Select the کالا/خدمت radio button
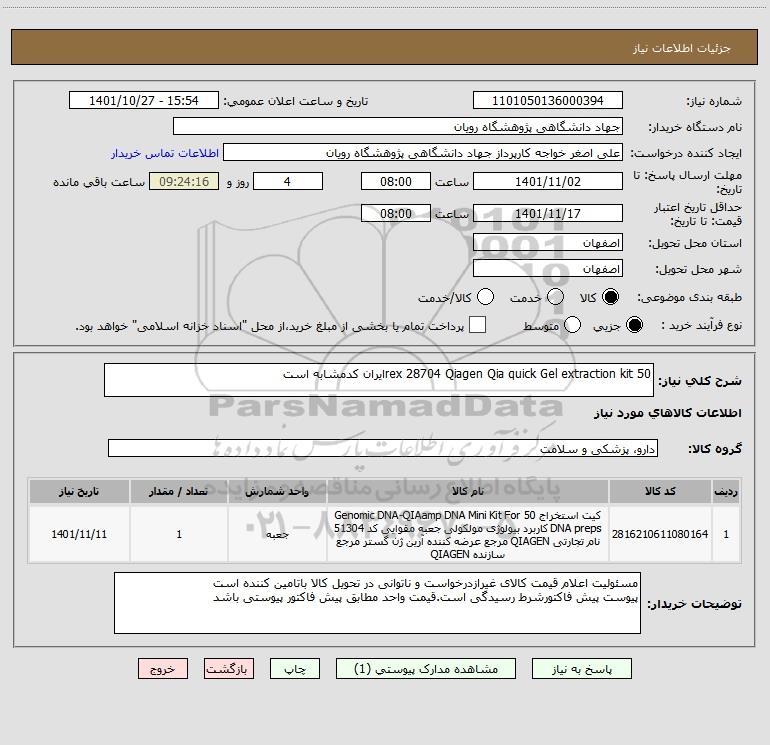Screen dimensions: 770x745 coord(485,297)
